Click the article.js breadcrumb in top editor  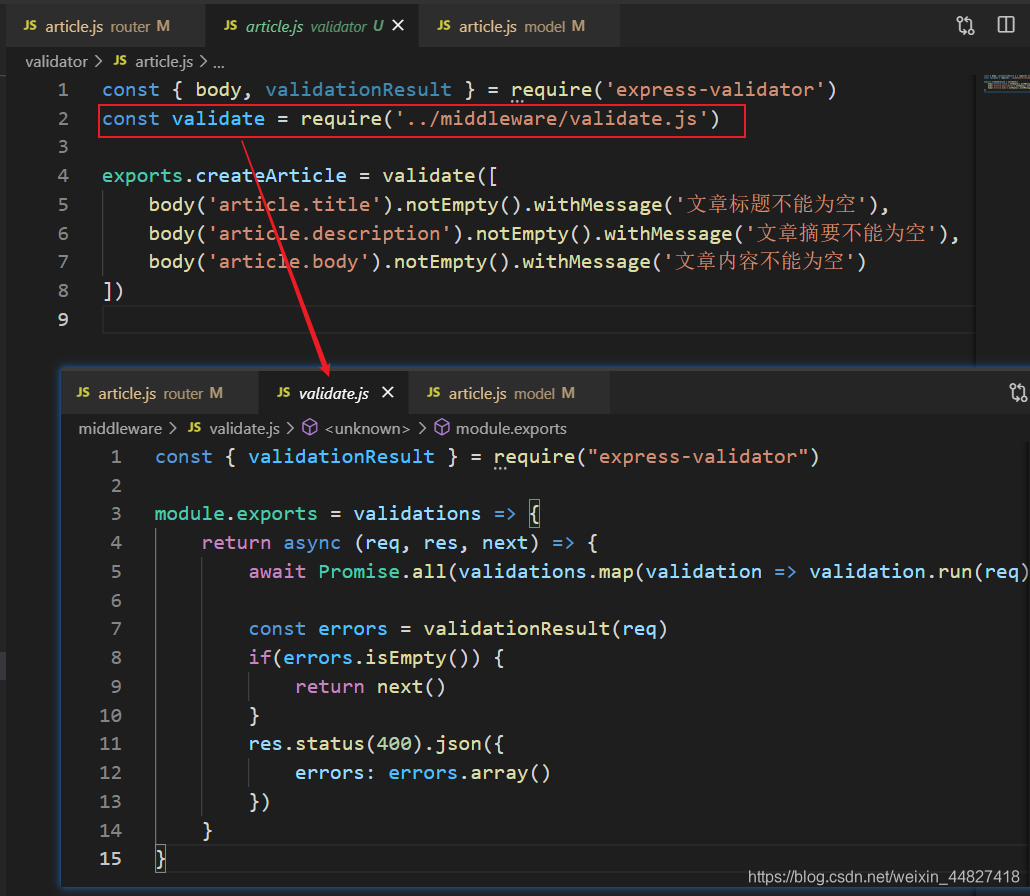coord(164,62)
